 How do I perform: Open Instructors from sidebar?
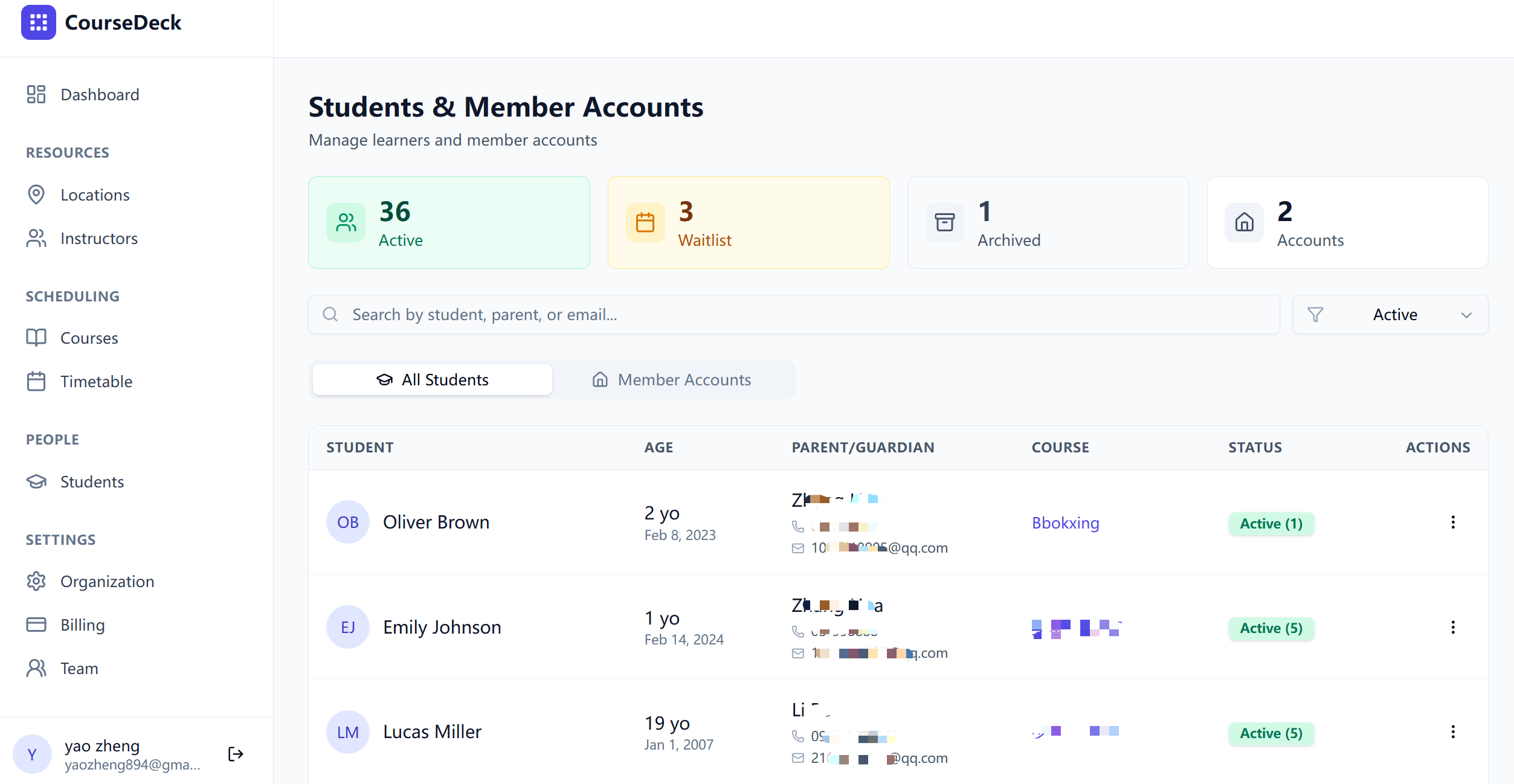coord(99,239)
